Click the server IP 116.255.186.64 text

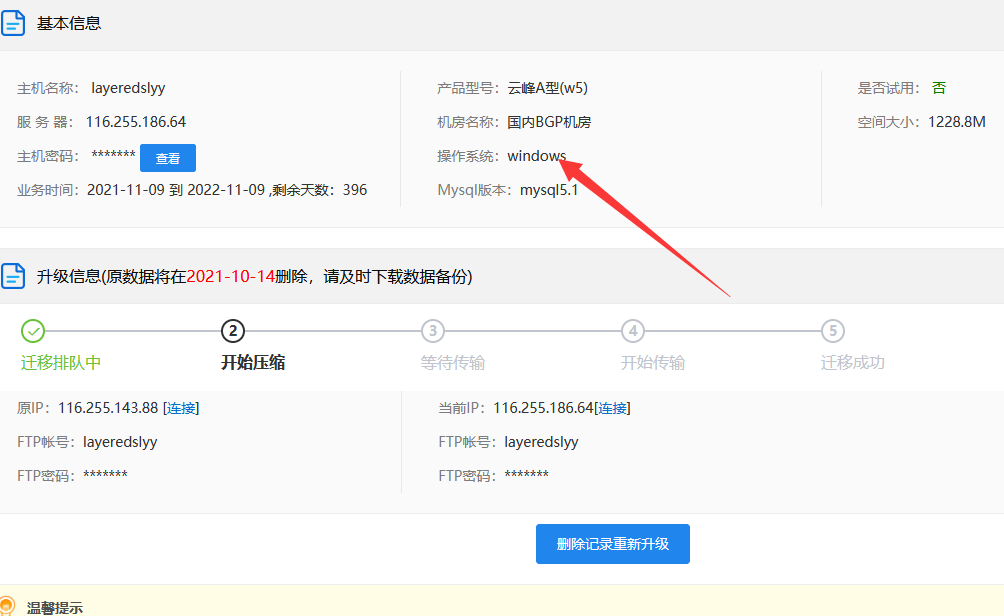point(136,122)
